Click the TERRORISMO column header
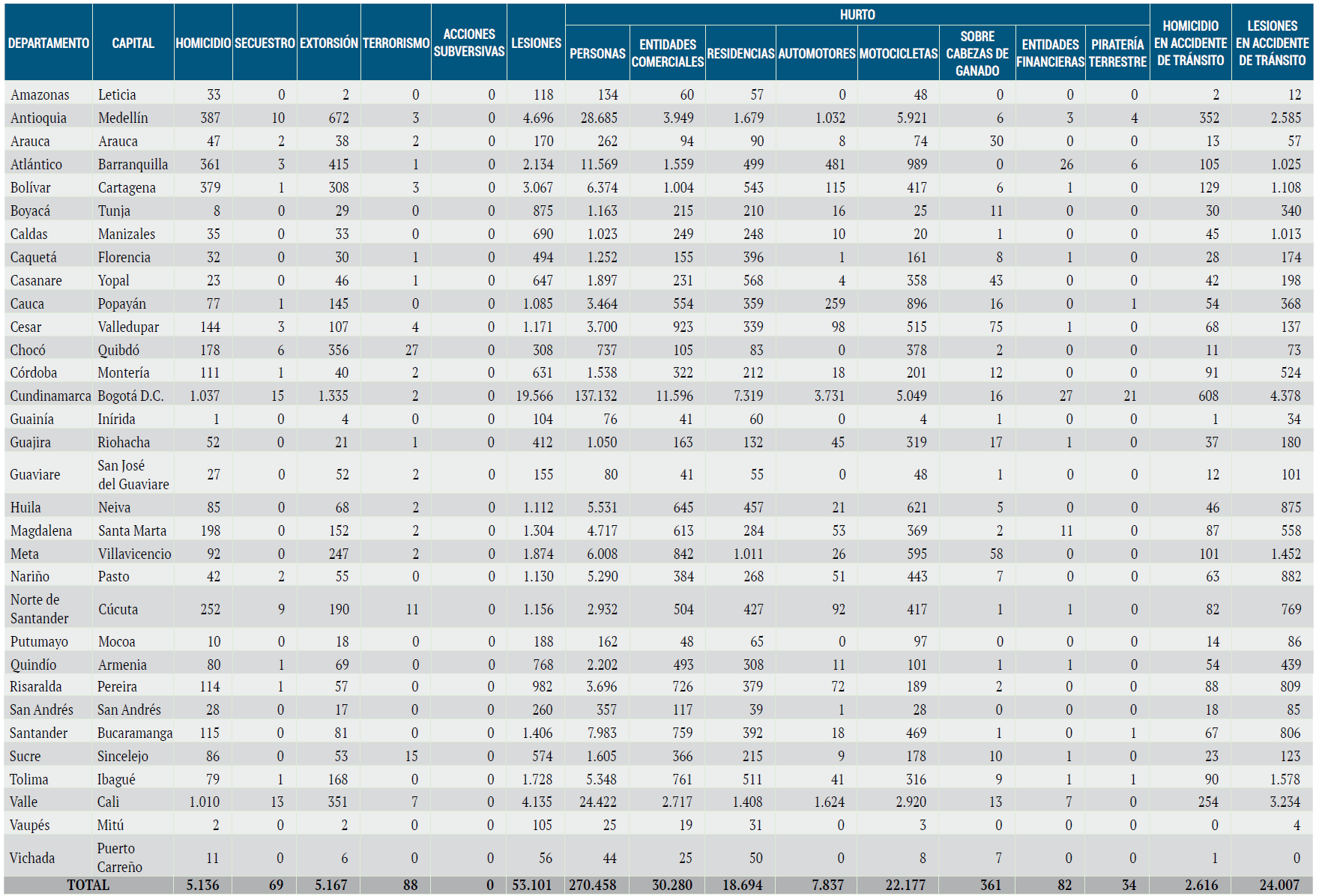Screen dimensions: 1325x896 [x=396, y=43]
